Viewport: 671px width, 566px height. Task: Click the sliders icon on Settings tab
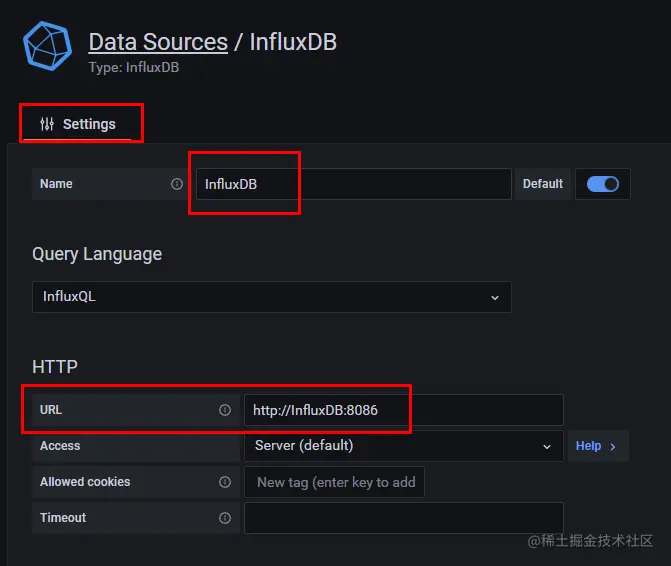47,124
